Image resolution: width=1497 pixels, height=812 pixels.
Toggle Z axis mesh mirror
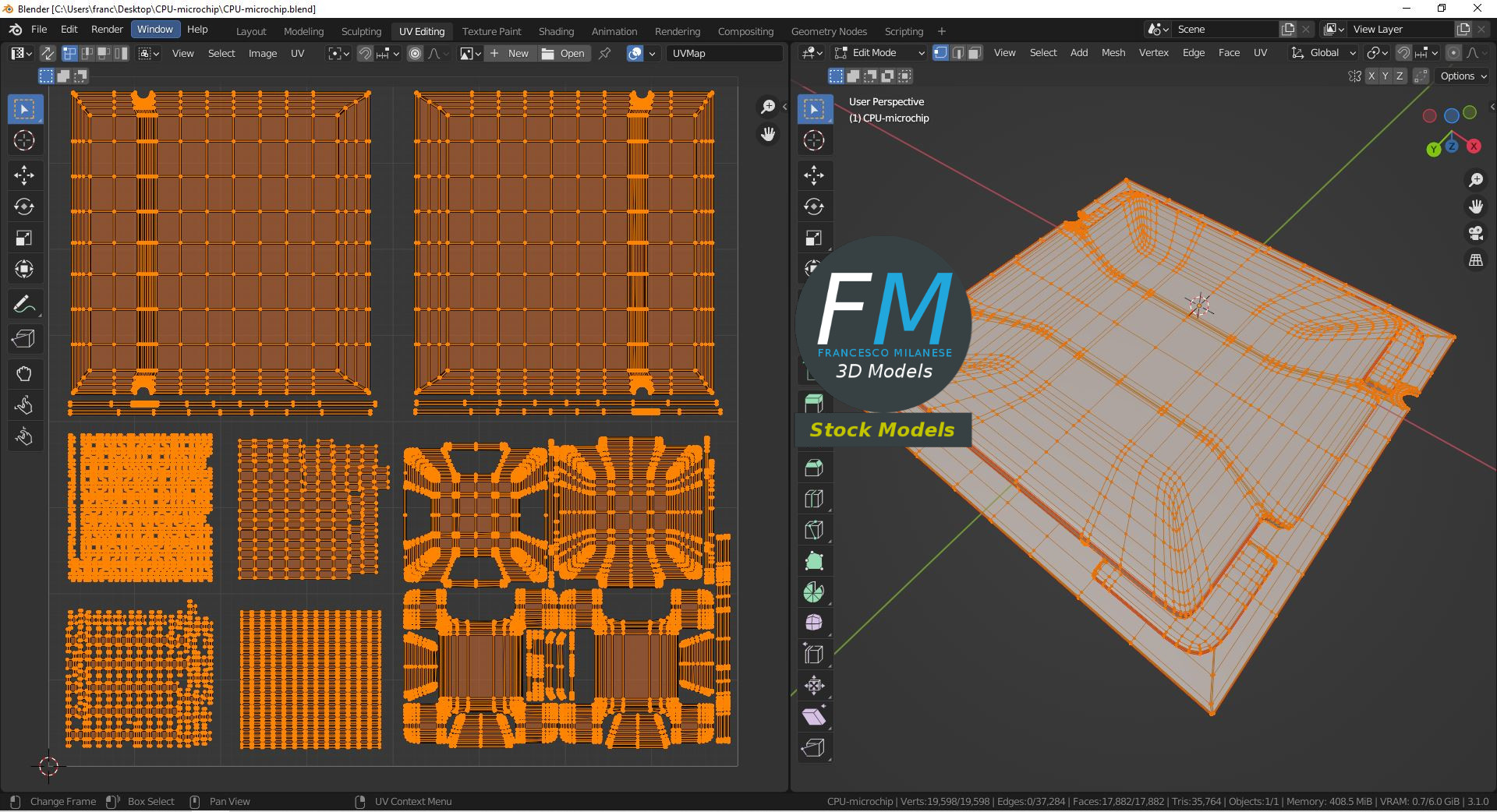1400,76
